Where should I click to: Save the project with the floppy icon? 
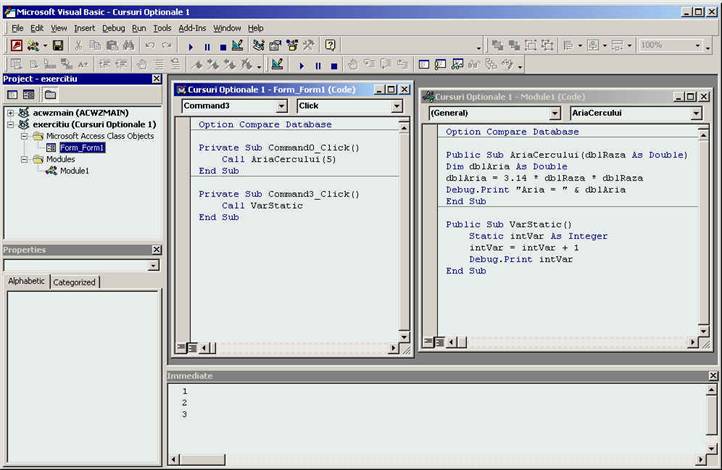(58, 45)
